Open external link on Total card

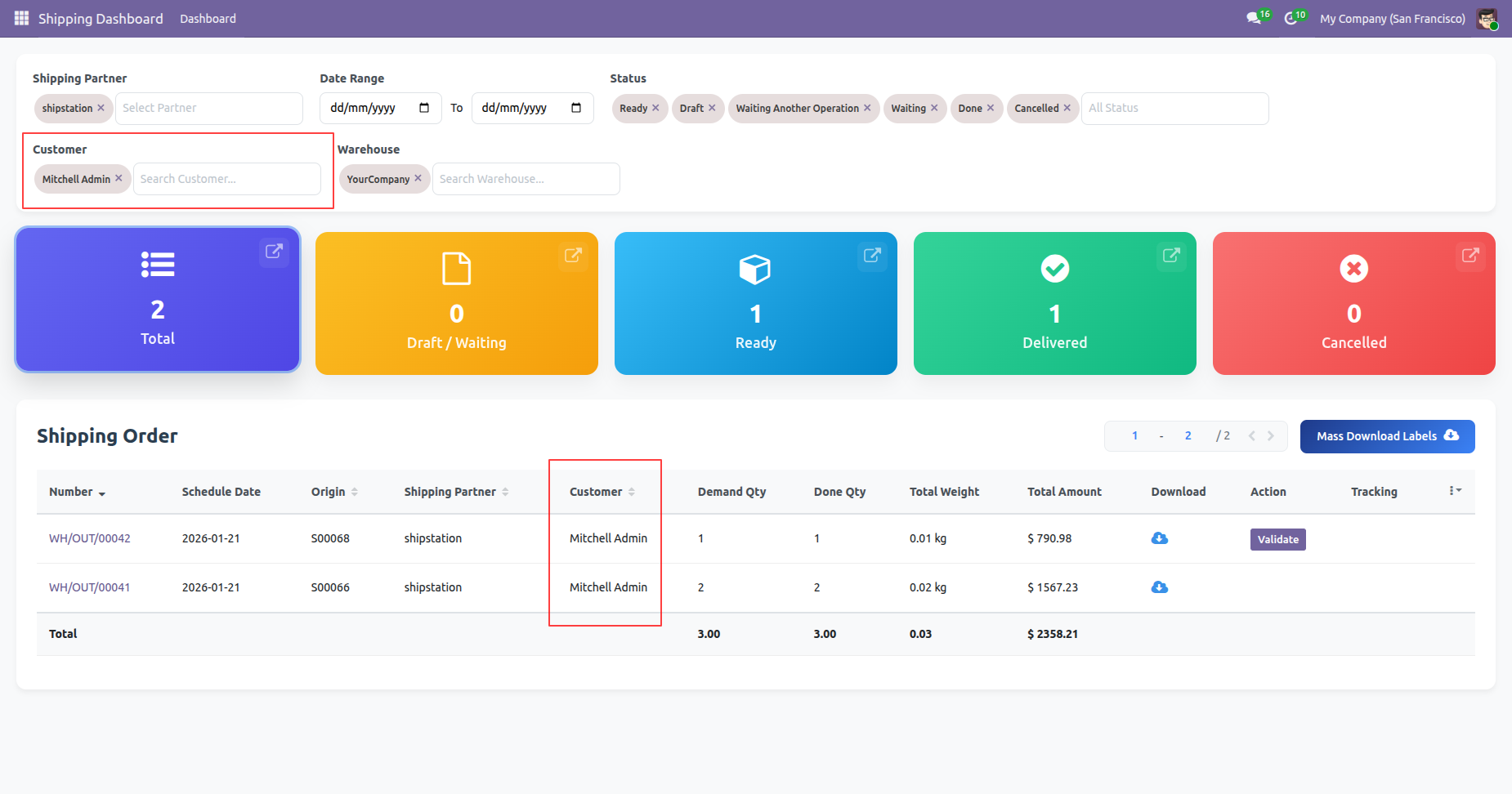[274, 251]
